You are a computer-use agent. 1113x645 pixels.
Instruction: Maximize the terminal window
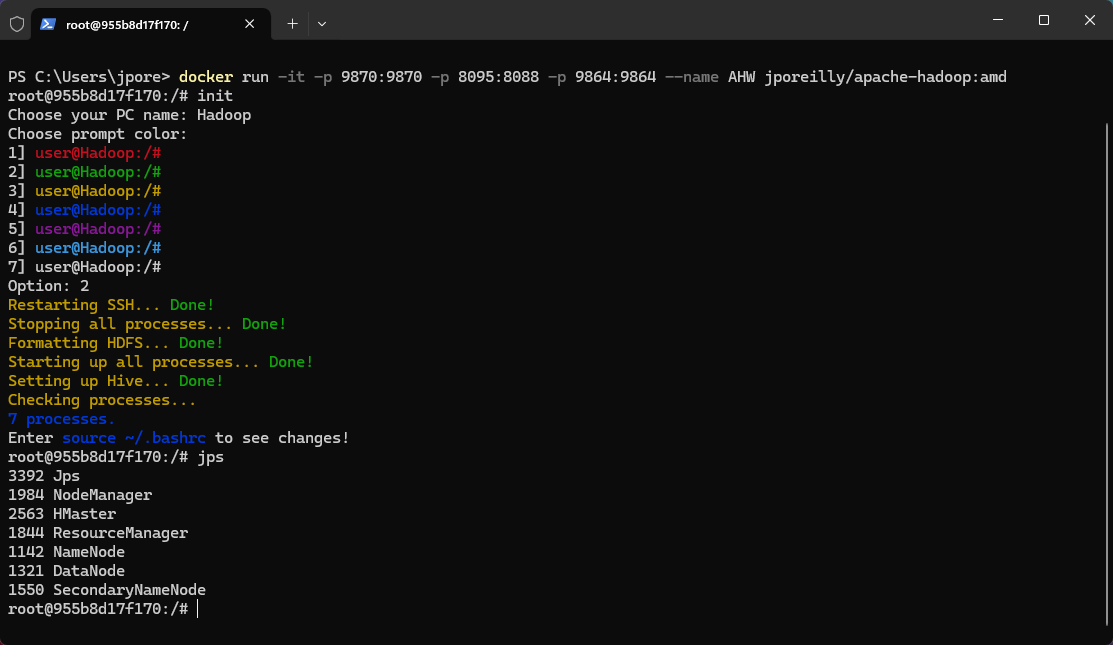(x=1043, y=20)
